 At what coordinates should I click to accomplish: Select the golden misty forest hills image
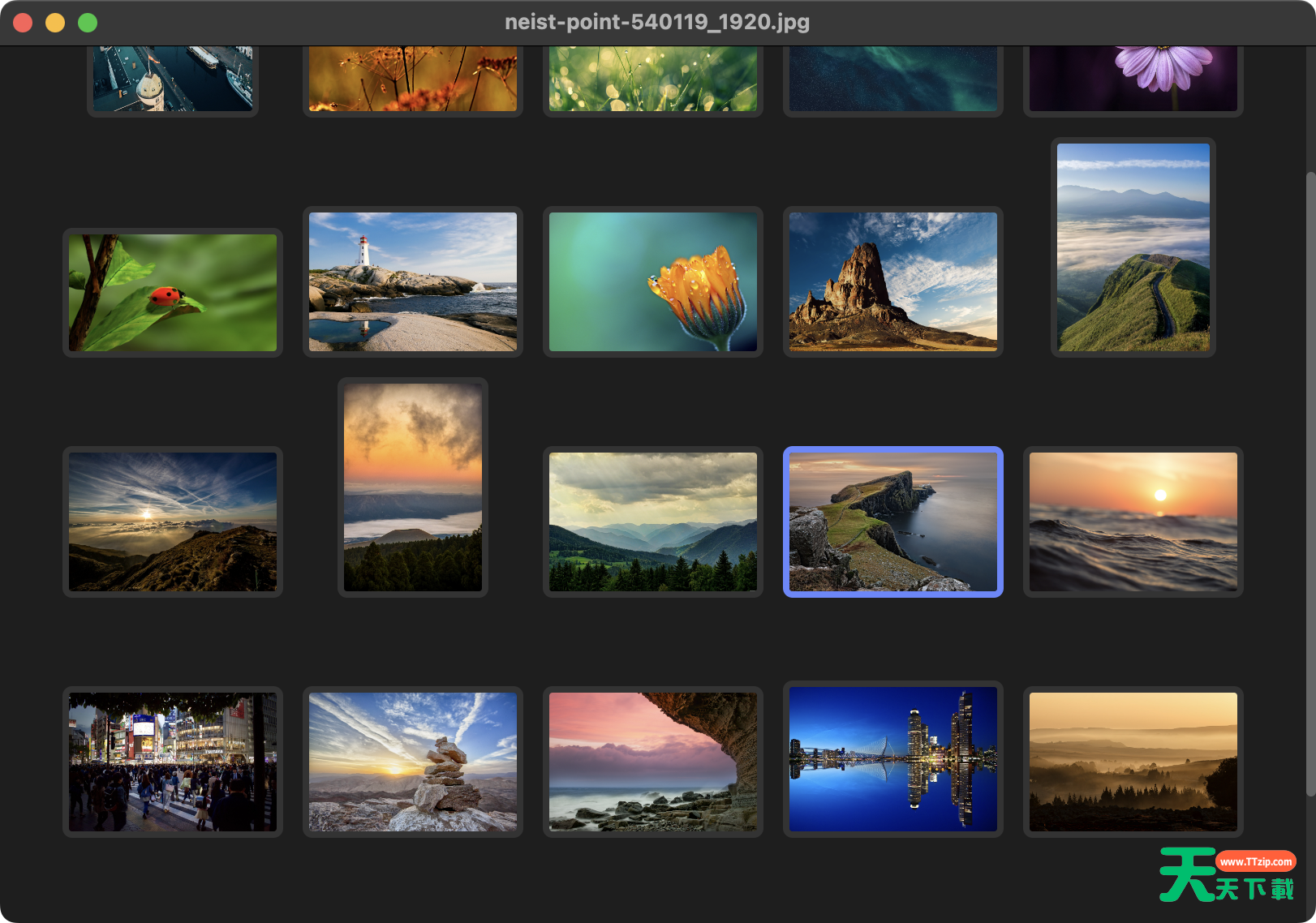[x=1133, y=760]
